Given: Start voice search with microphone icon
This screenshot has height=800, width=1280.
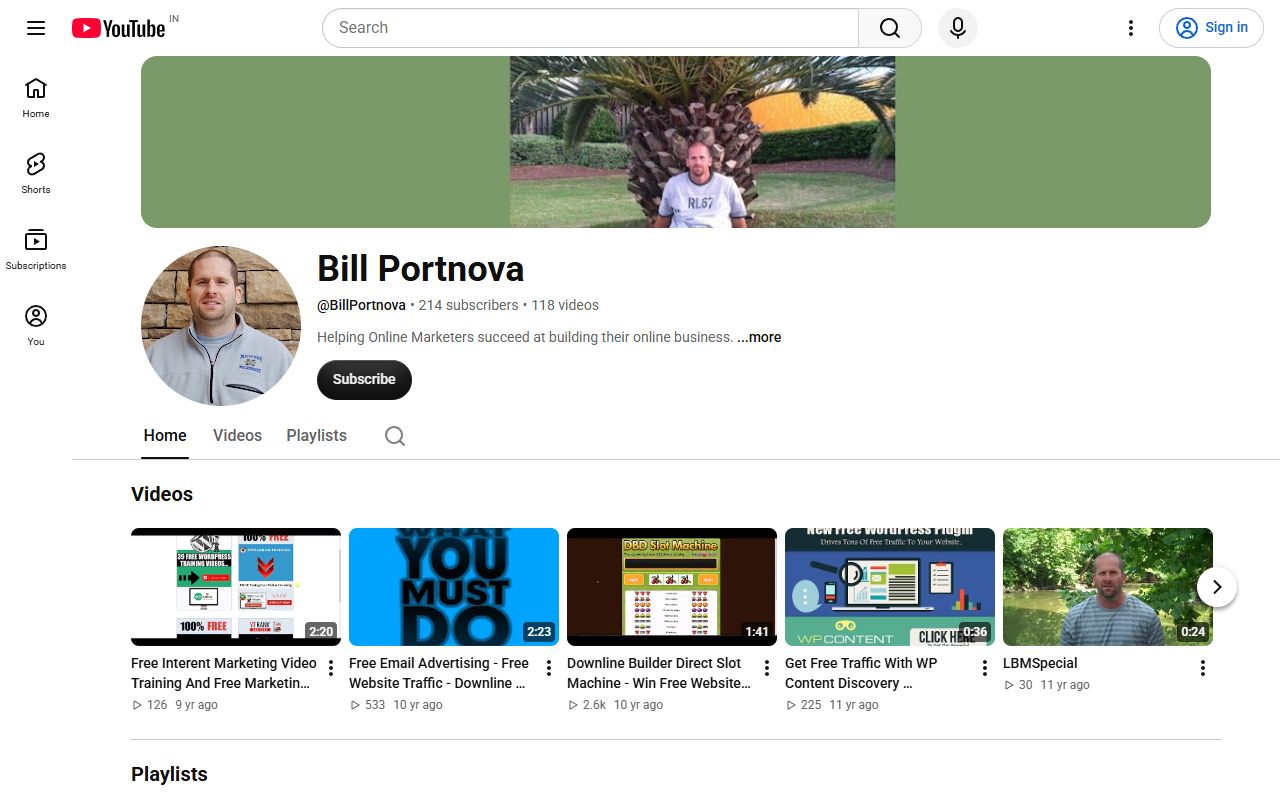Looking at the screenshot, I should point(958,28).
